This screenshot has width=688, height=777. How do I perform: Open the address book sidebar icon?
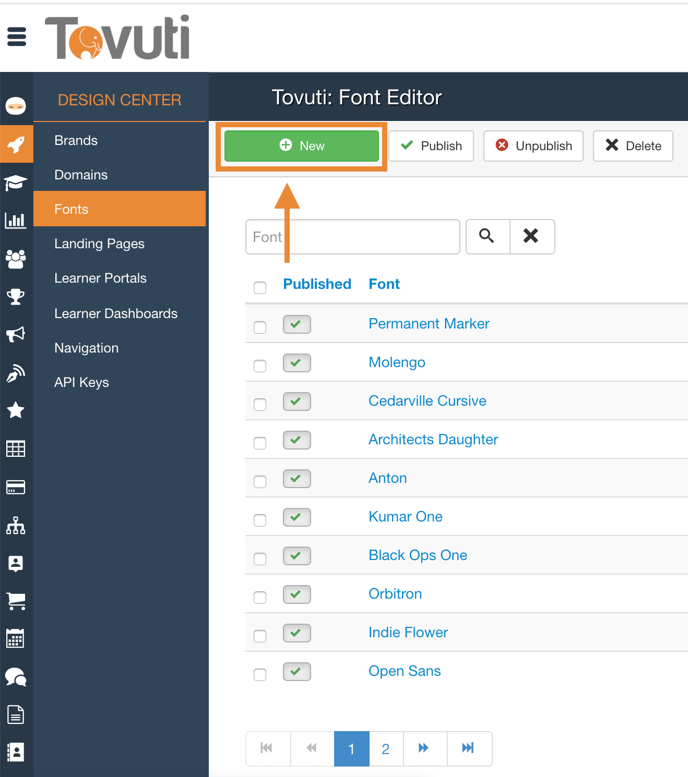click(x=16, y=752)
